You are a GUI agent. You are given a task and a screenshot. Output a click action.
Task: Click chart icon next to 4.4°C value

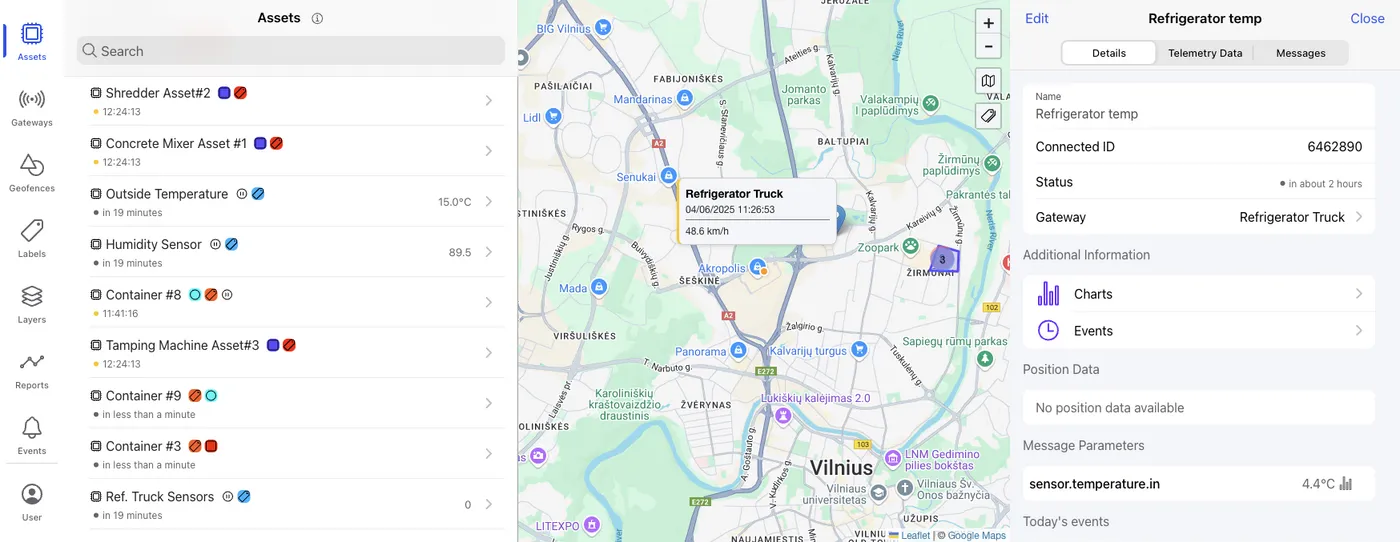tap(1346, 484)
